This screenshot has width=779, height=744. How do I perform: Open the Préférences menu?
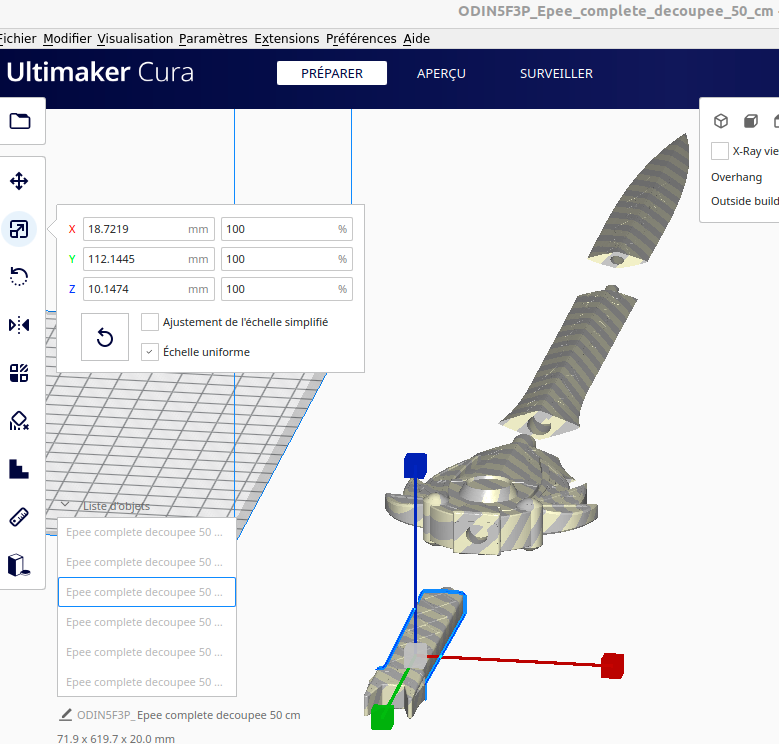[x=361, y=38]
